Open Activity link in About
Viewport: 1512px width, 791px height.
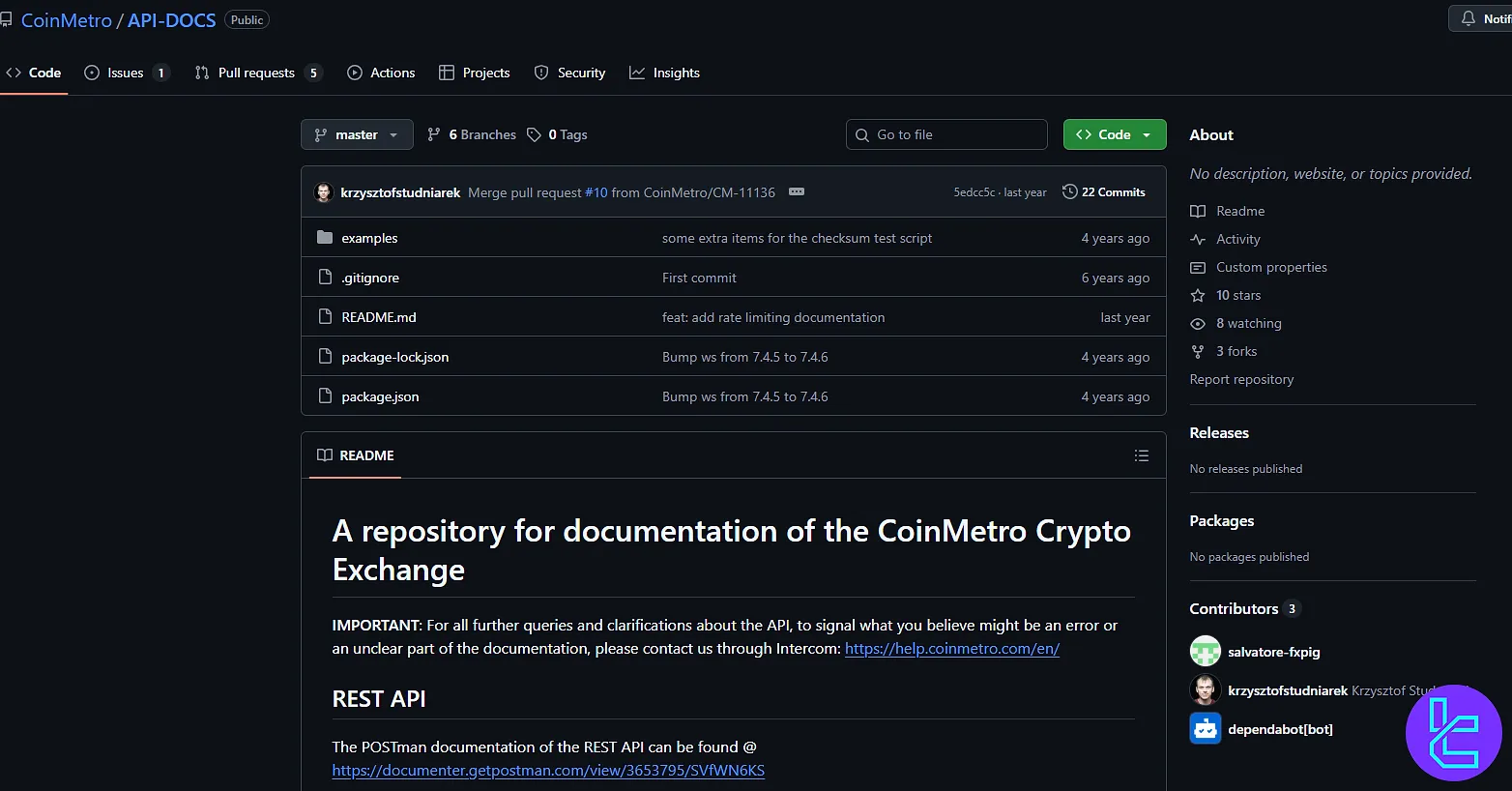point(1238,239)
